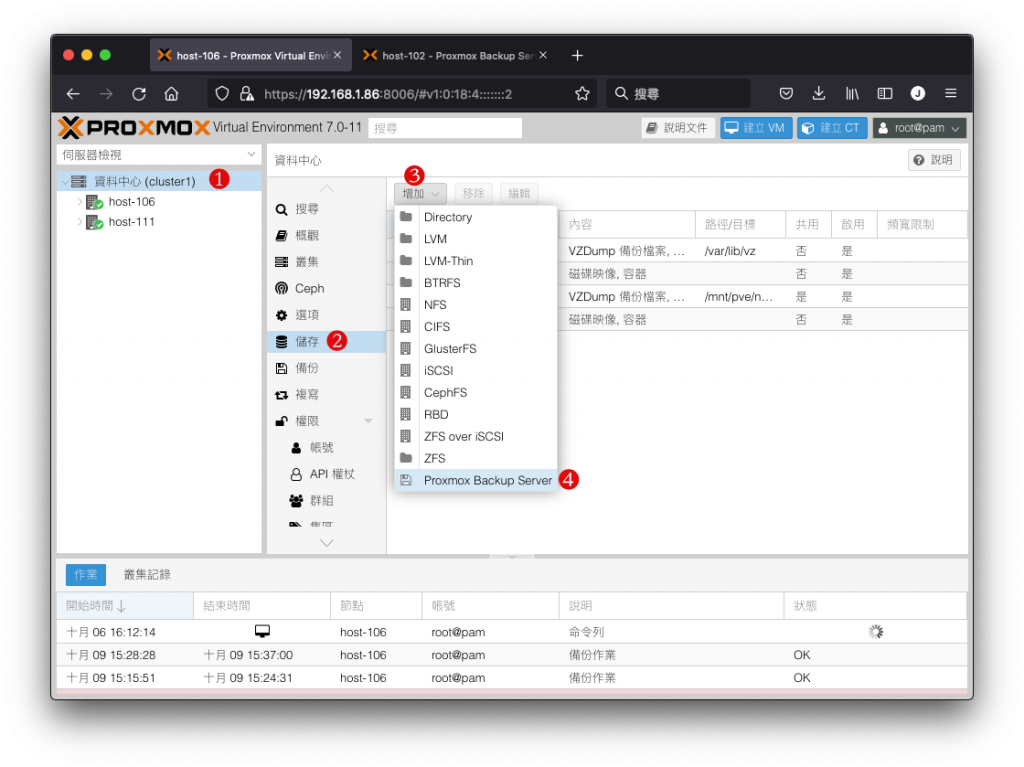
Task: Click the 說明 help button
Action: pos(934,160)
